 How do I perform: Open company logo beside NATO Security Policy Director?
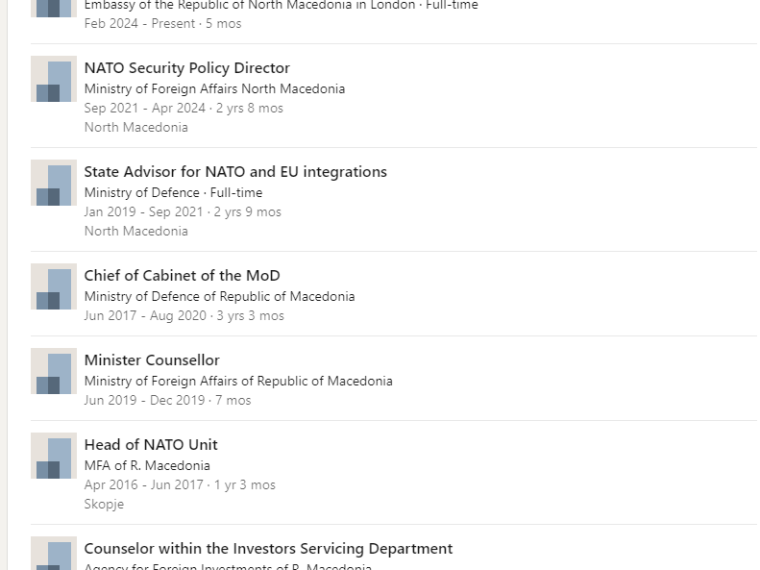pos(54,79)
